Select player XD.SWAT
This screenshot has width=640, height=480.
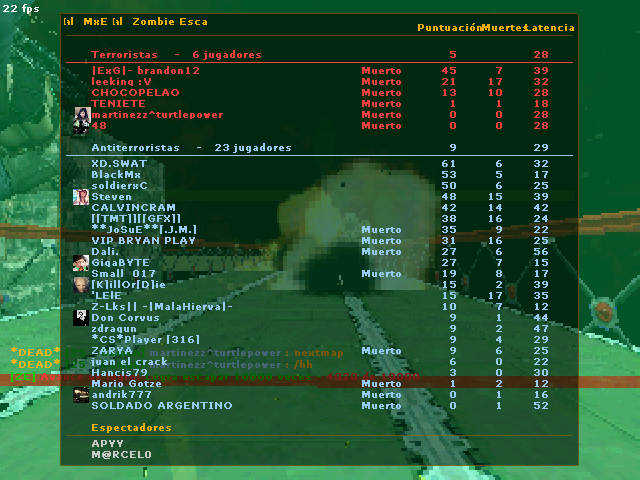point(119,164)
